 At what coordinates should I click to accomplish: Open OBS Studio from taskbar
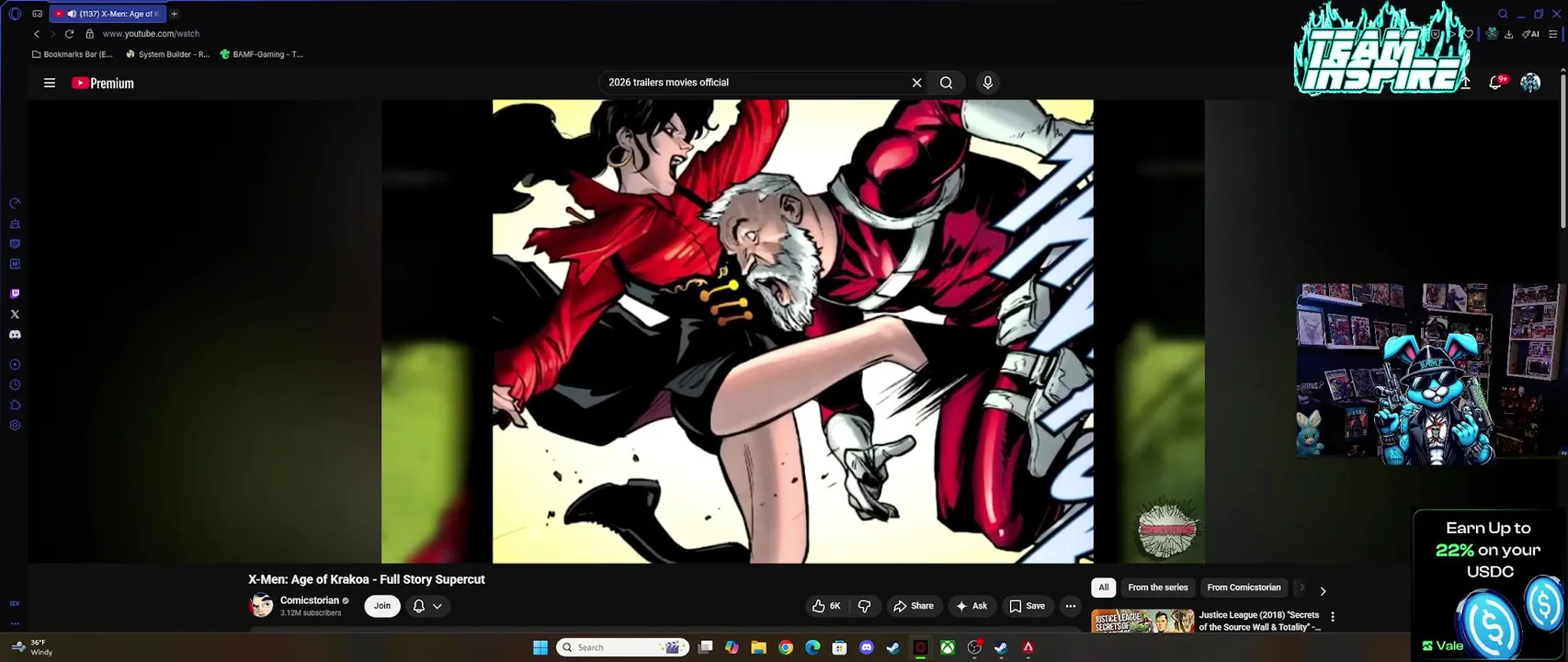tap(974, 647)
